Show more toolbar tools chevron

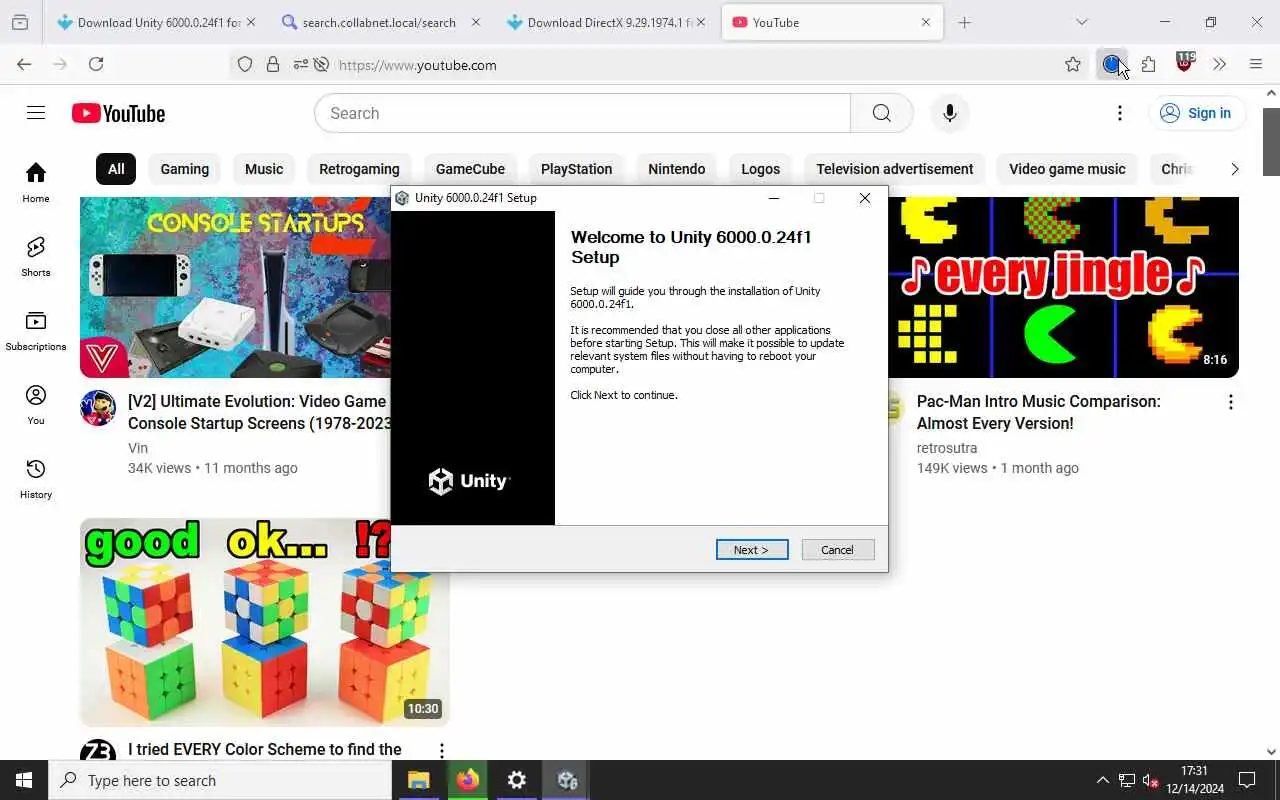(x=1219, y=64)
